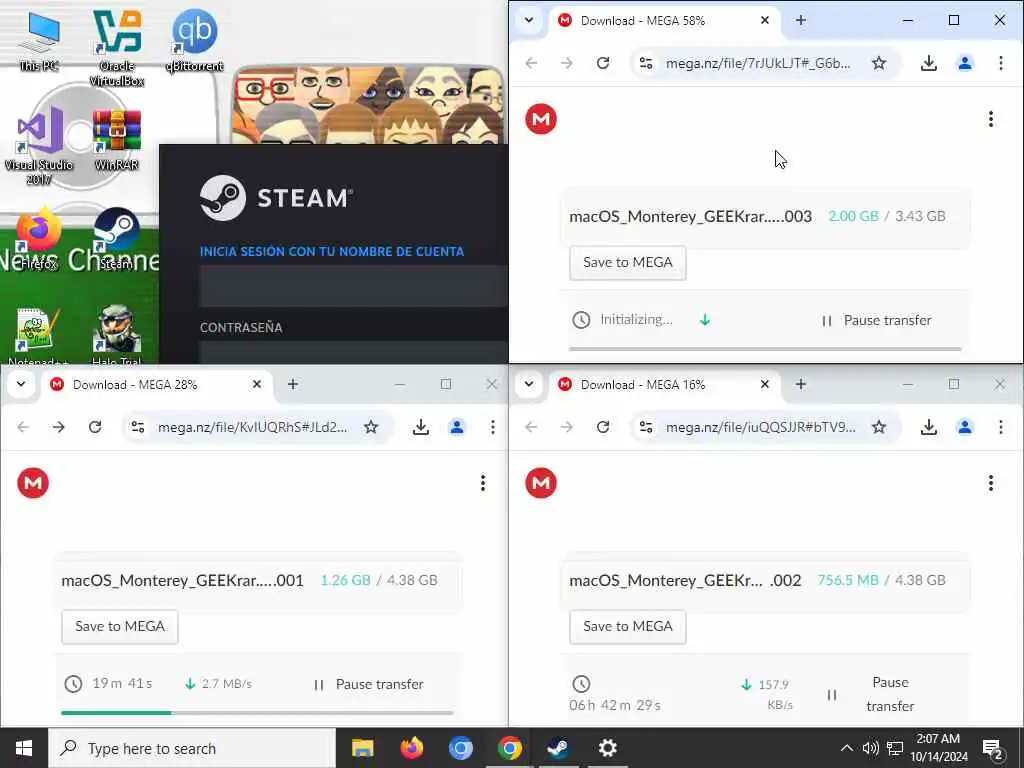Open new tab in MEGA 28% window
1024x768 pixels.
293,384
